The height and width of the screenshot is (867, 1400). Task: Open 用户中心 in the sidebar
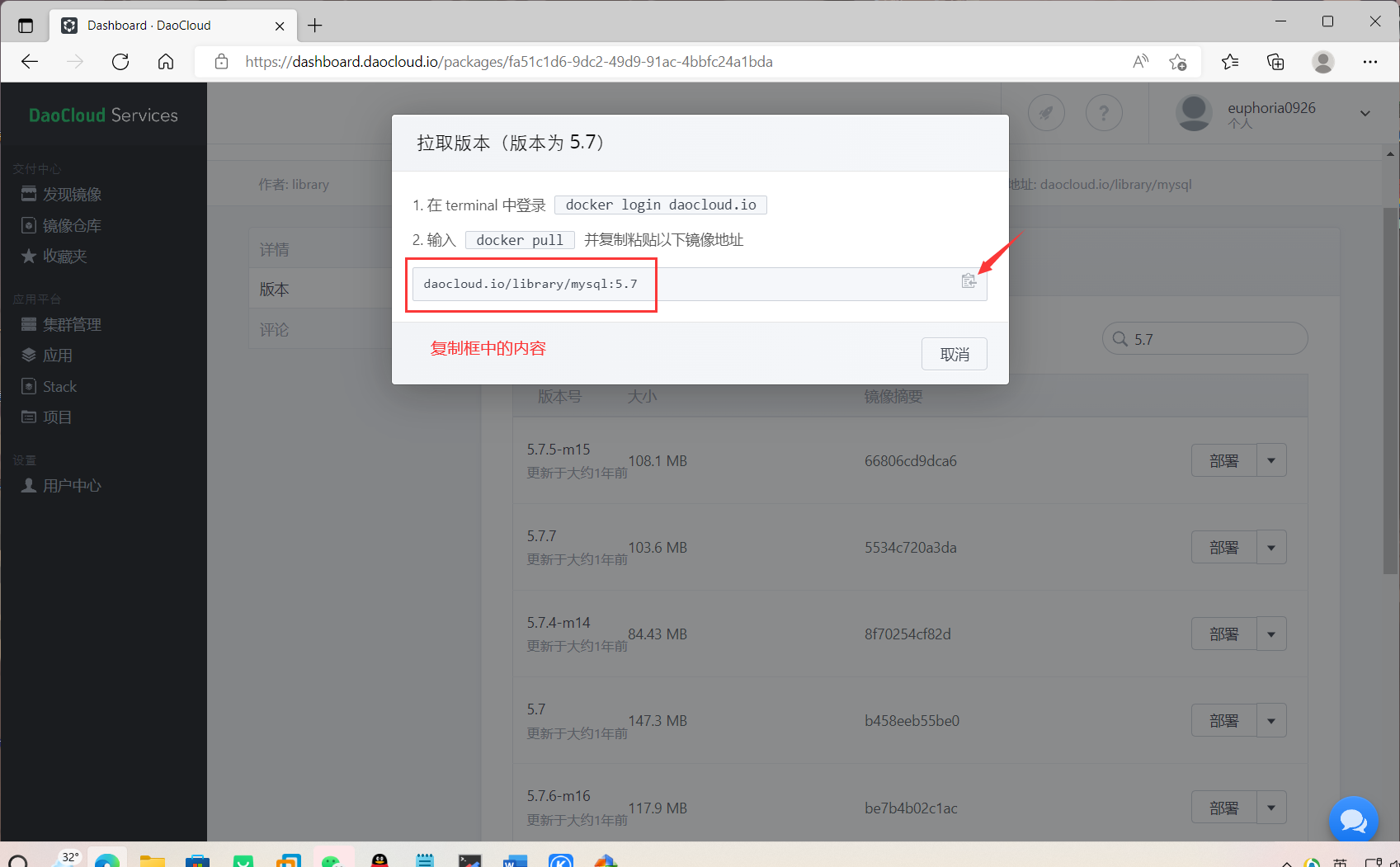[x=62, y=485]
